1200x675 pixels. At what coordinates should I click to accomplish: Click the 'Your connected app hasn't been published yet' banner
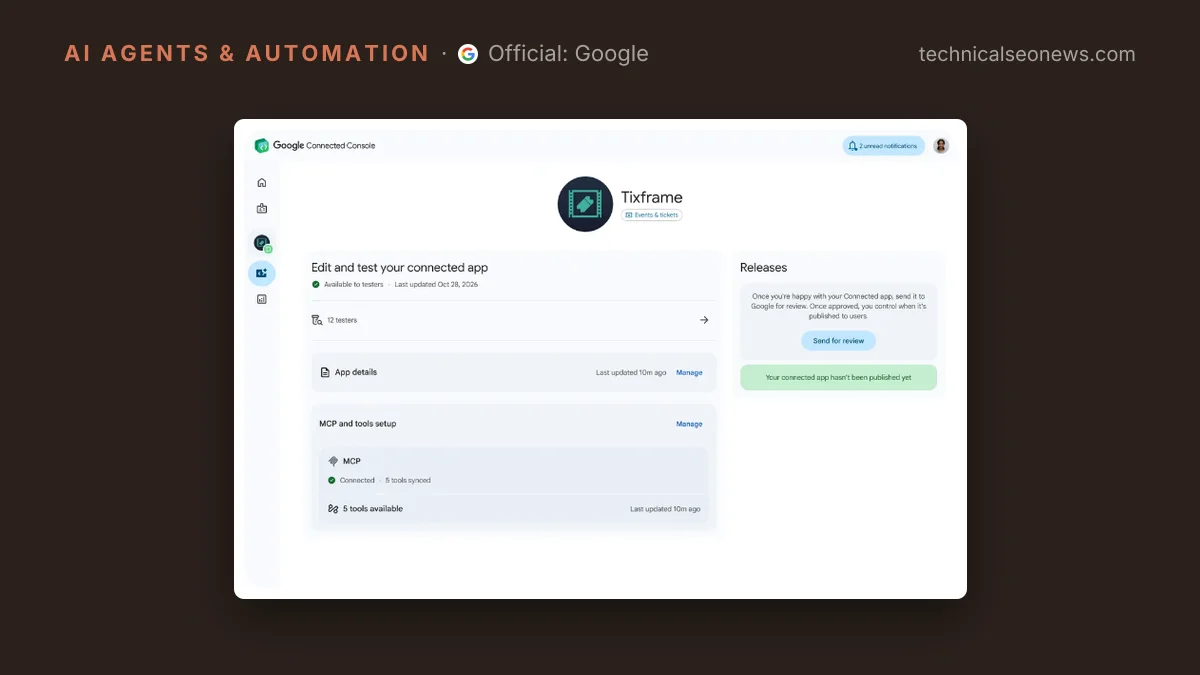click(x=838, y=378)
